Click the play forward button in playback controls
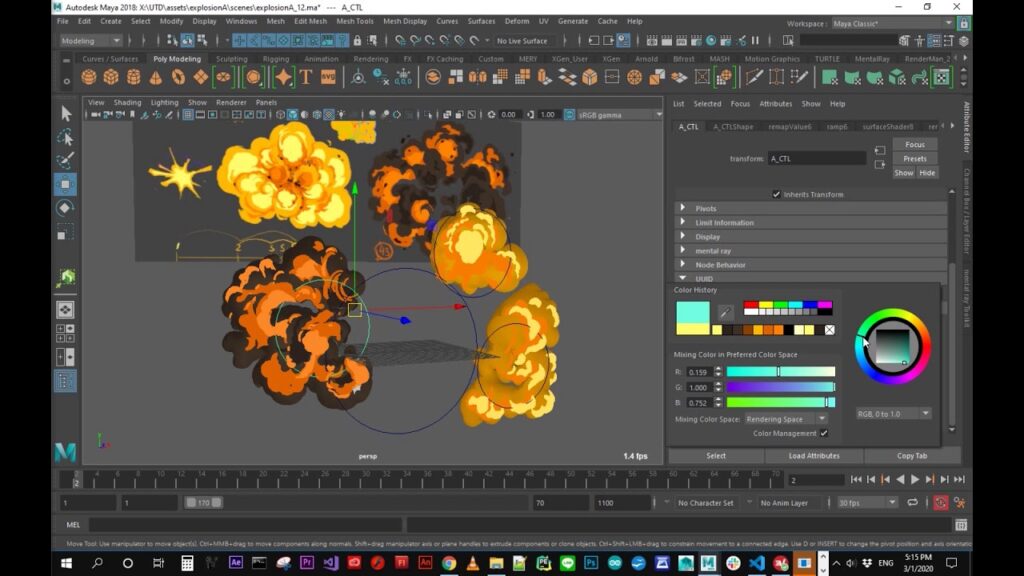 tap(917, 479)
